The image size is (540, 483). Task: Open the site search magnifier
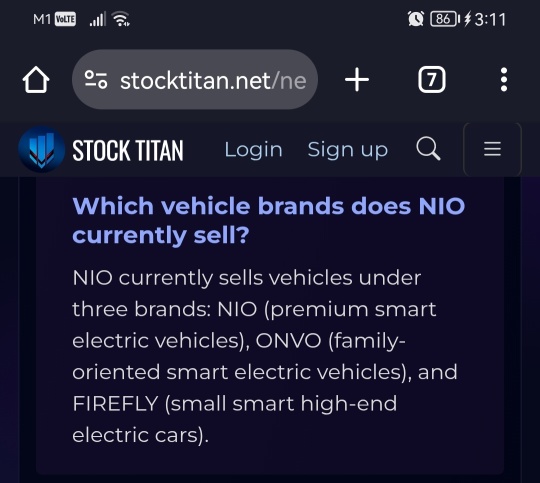[x=428, y=149]
